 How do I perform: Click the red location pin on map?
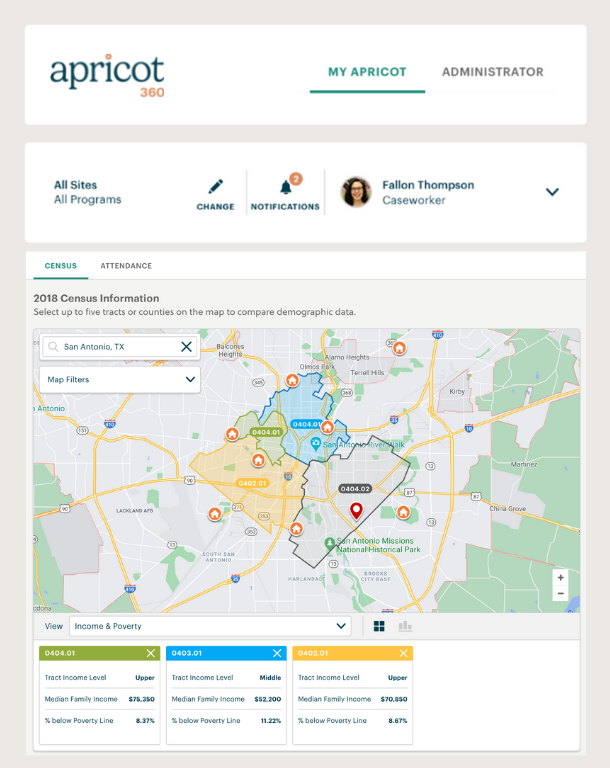[x=356, y=511]
